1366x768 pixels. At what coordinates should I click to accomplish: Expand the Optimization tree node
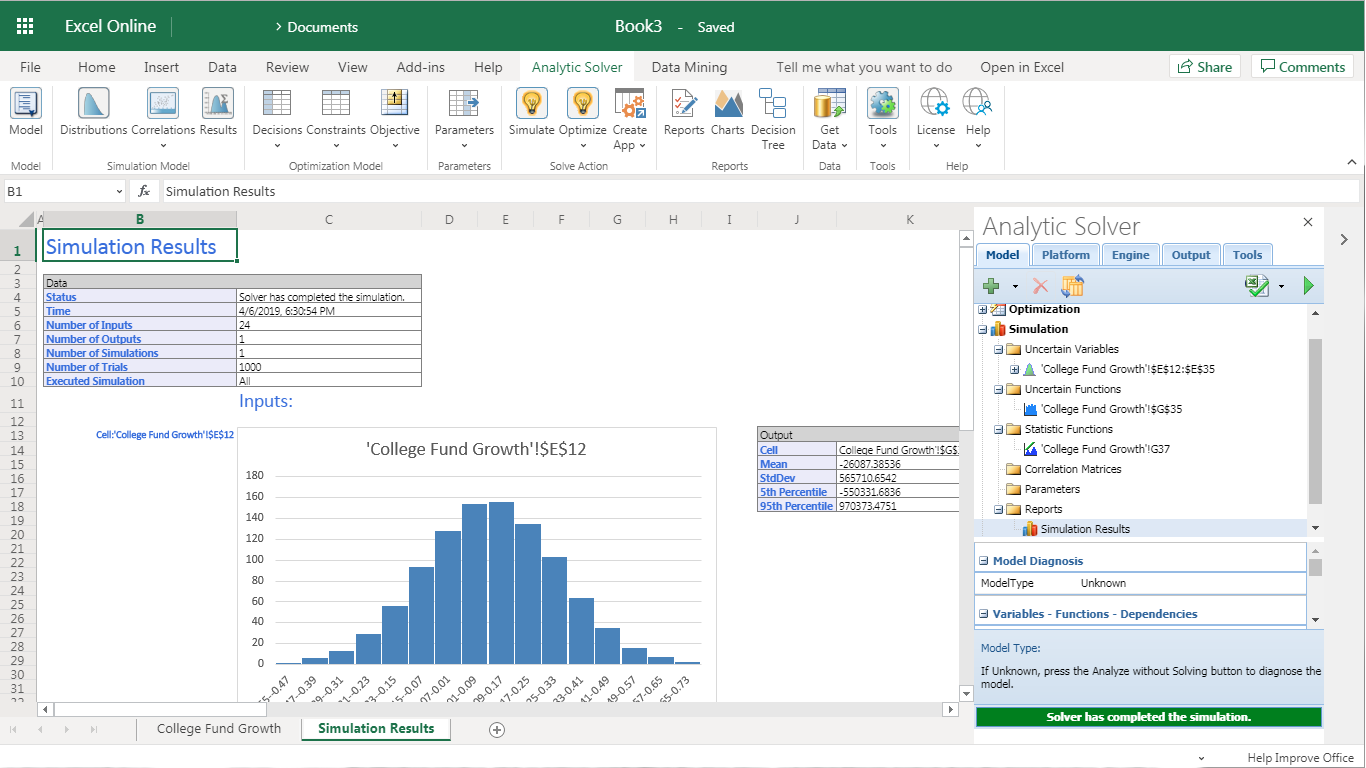pyautogui.click(x=983, y=310)
